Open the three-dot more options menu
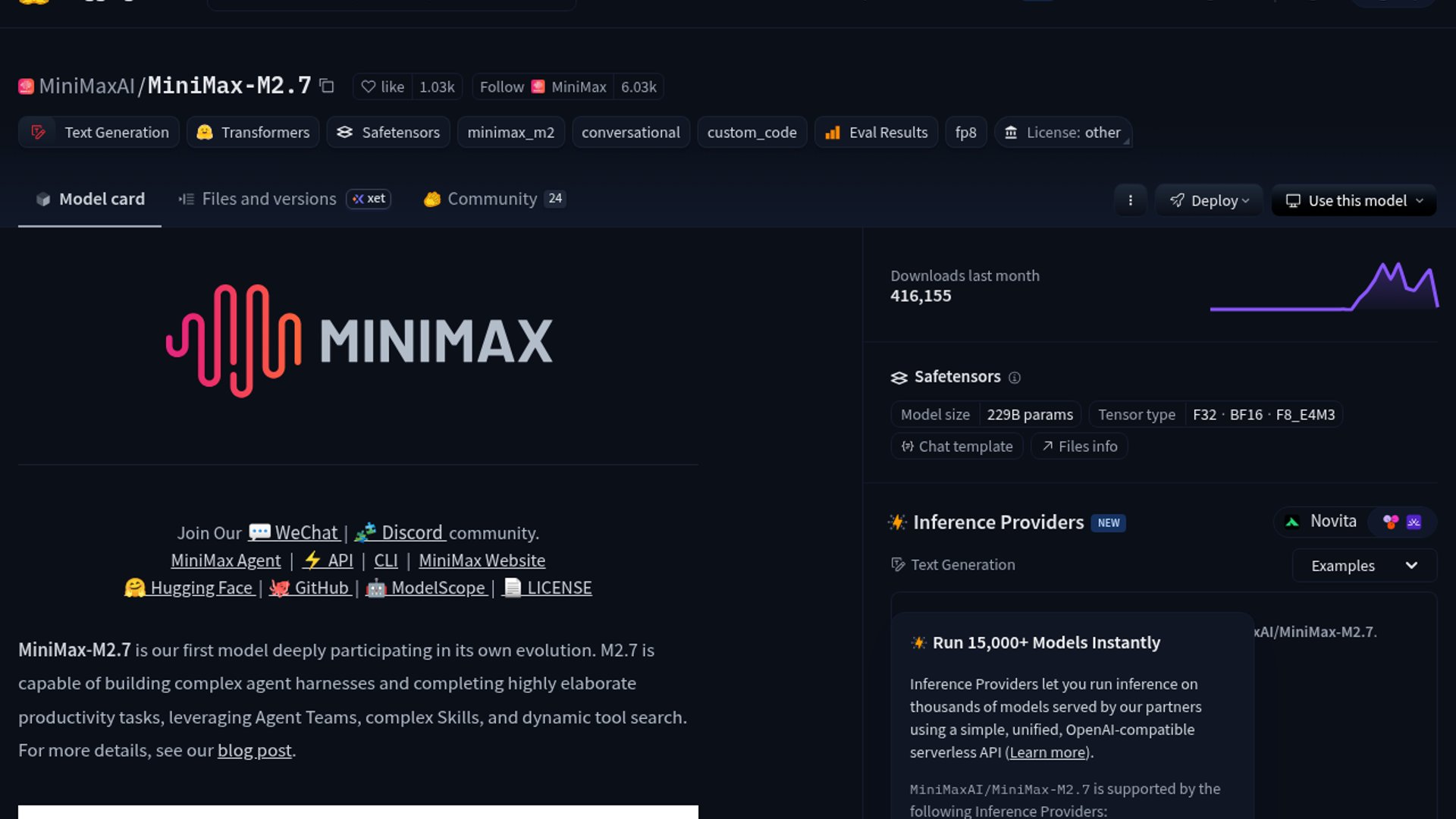This screenshot has width=1456, height=819. coord(1130,200)
